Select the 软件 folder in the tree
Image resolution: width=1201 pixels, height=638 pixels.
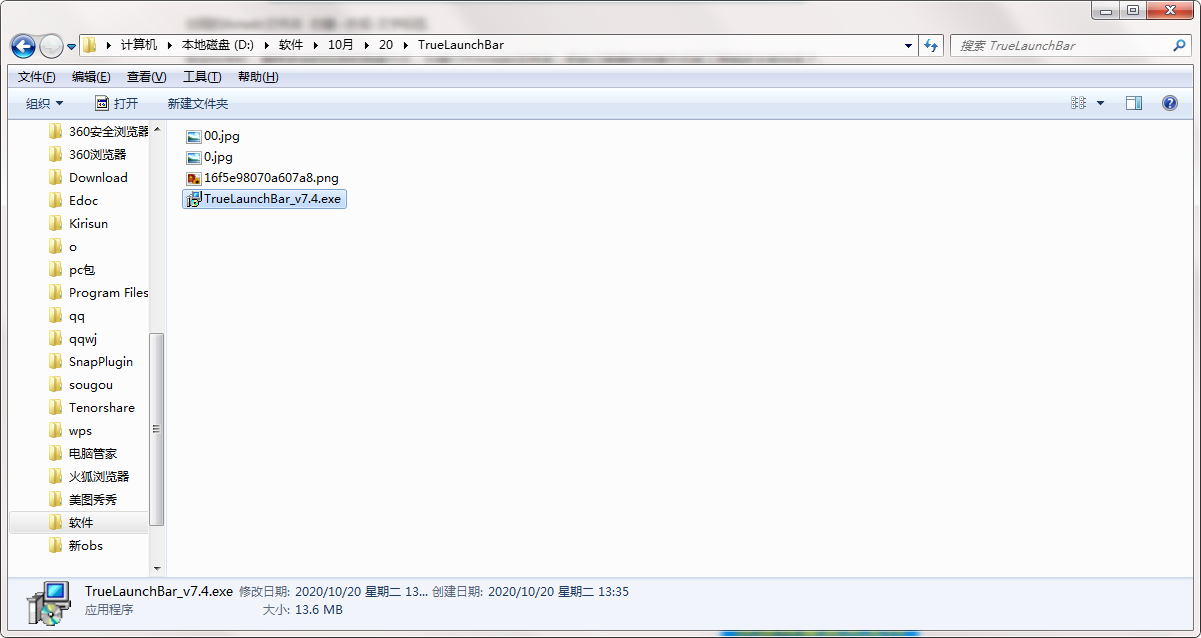click(x=81, y=523)
